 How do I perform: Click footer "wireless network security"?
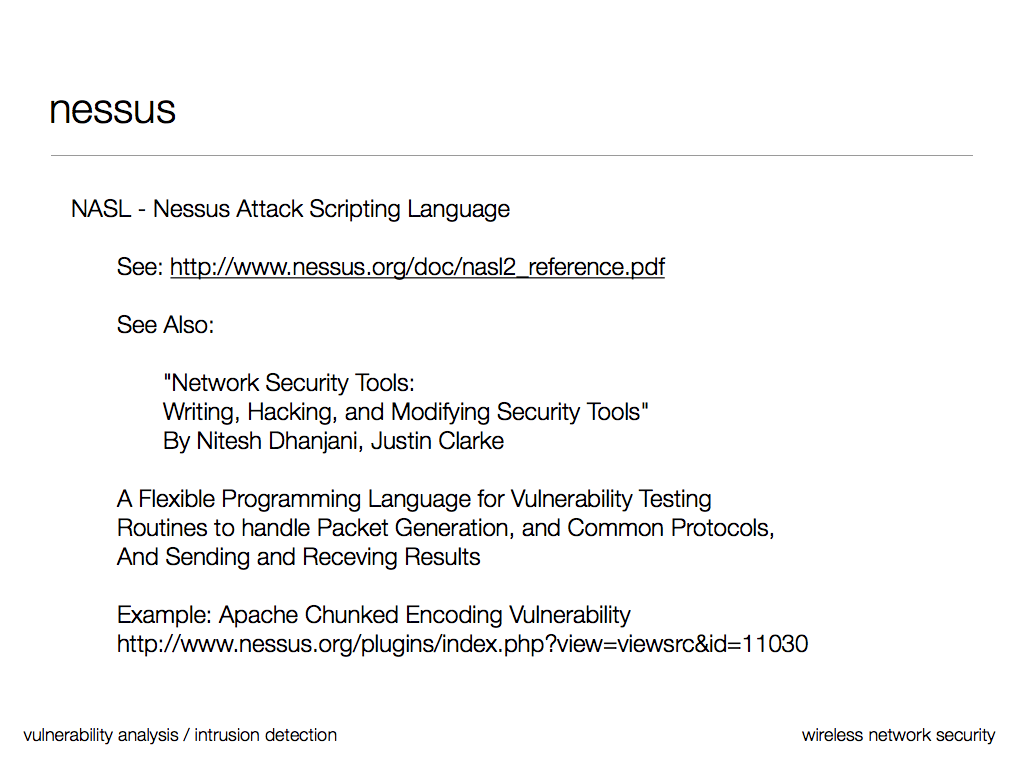(x=898, y=735)
